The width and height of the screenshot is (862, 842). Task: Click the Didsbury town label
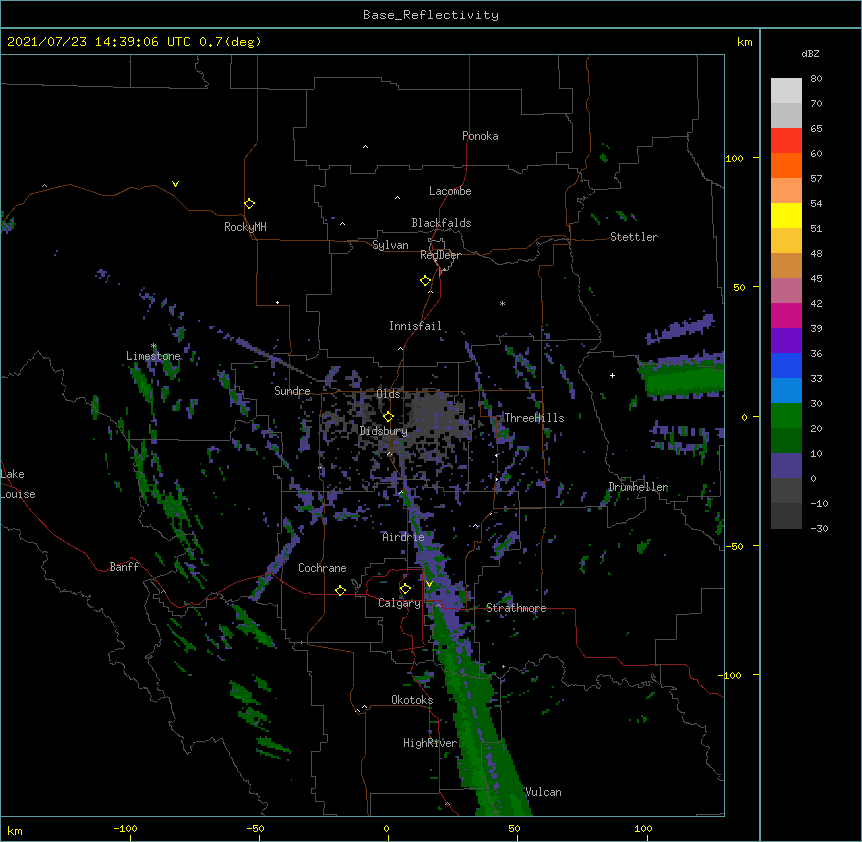[384, 431]
